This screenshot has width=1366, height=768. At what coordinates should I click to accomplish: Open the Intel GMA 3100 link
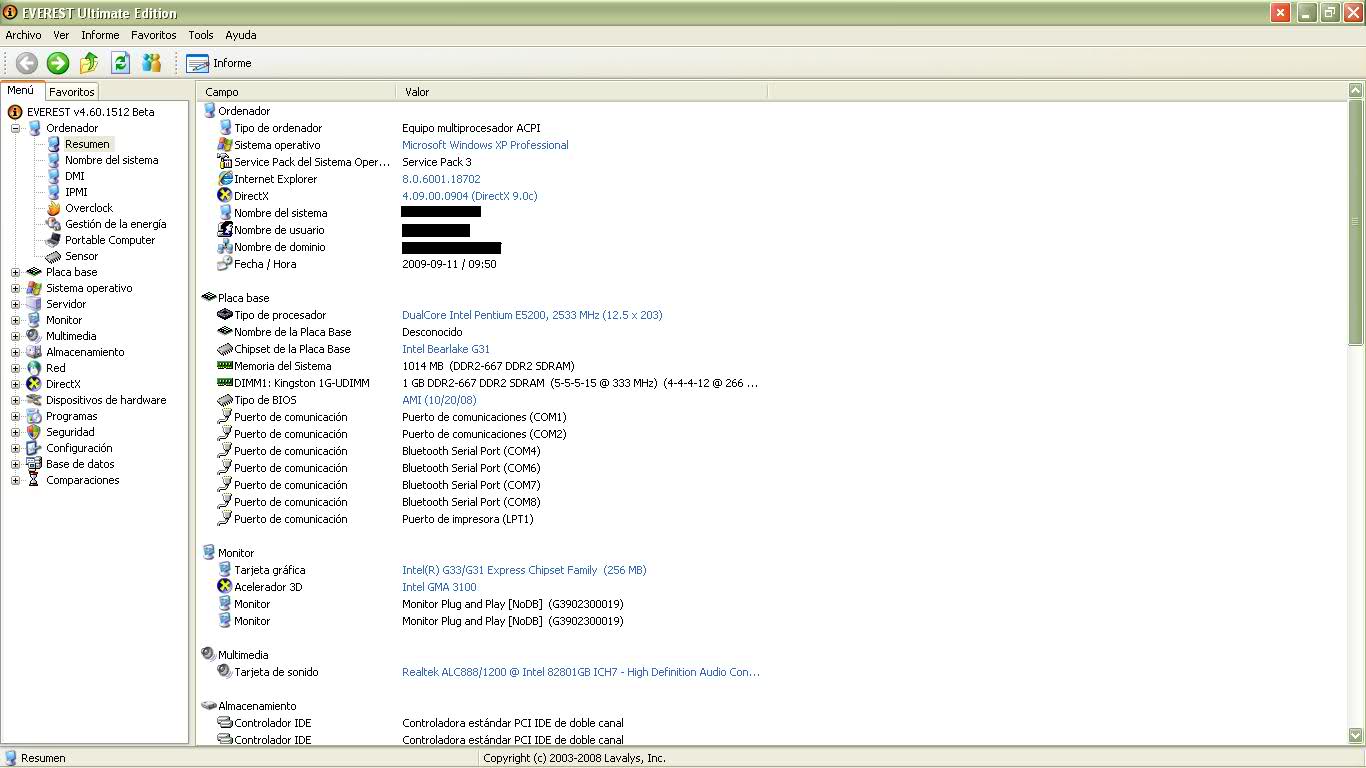click(x=439, y=587)
